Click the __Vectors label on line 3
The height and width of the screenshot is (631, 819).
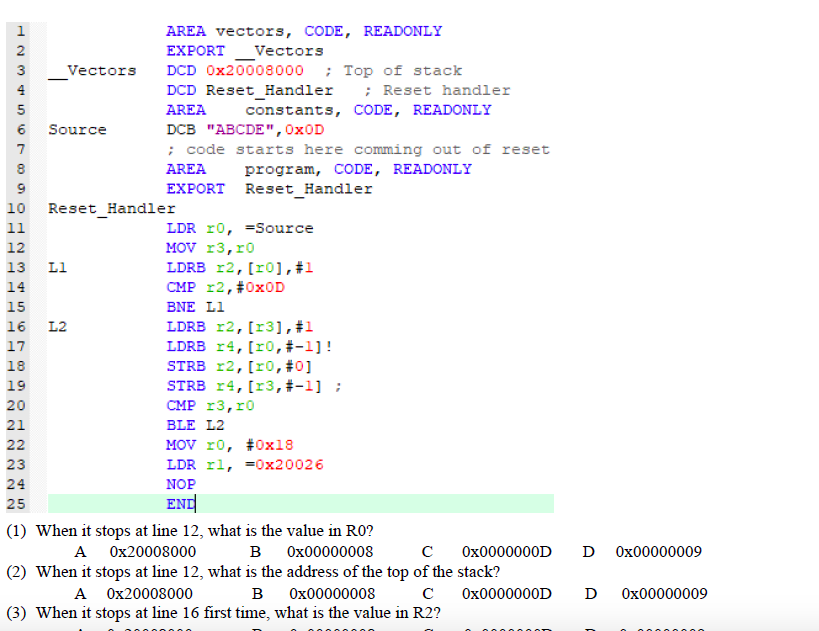(x=88, y=70)
